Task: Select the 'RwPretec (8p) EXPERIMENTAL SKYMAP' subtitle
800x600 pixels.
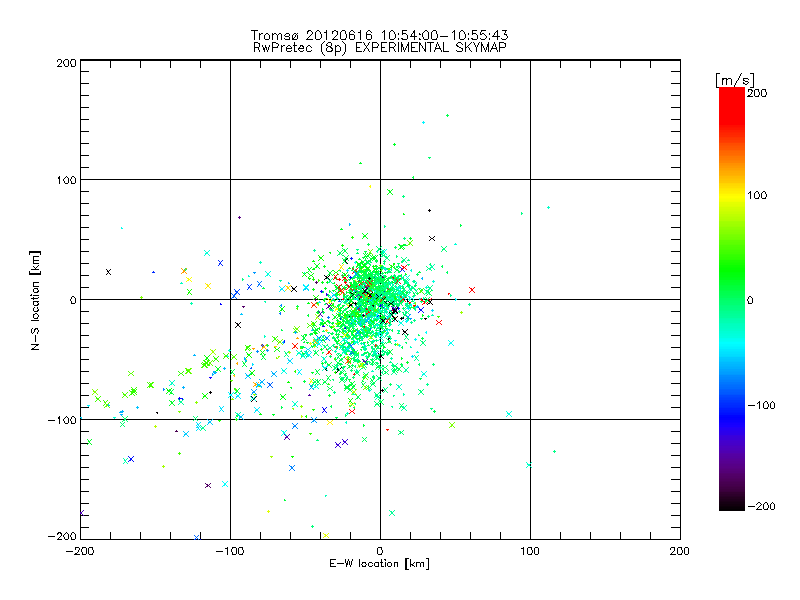Action: (x=379, y=47)
